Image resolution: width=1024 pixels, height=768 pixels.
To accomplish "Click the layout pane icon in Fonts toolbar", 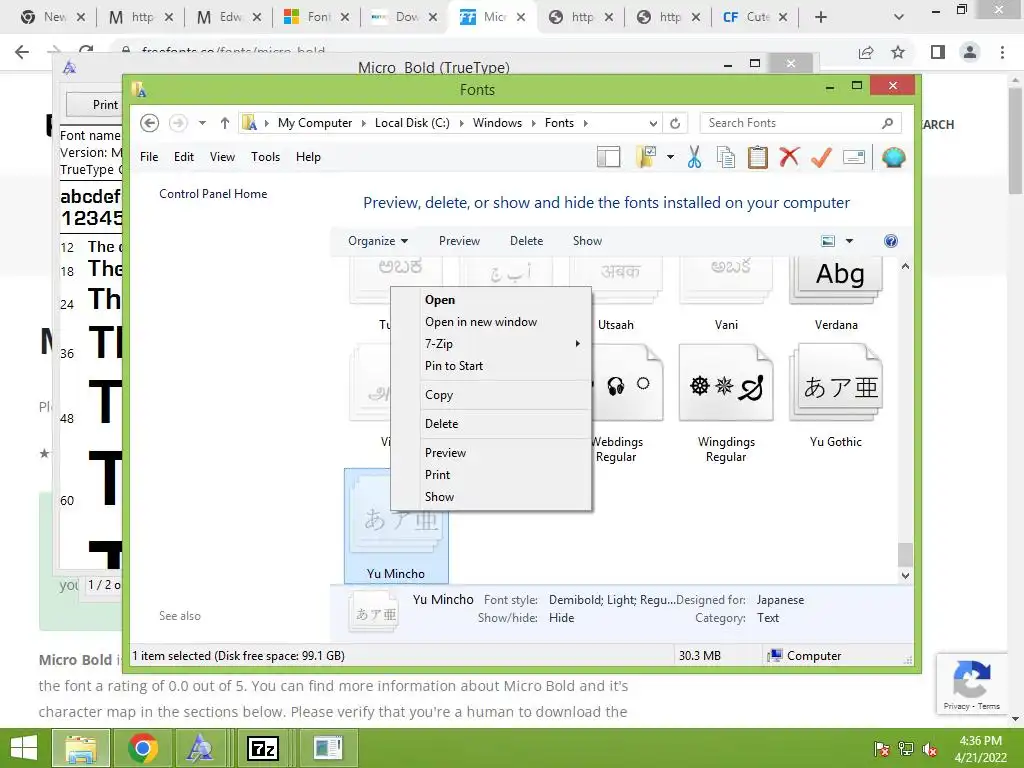I will [x=608, y=157].
